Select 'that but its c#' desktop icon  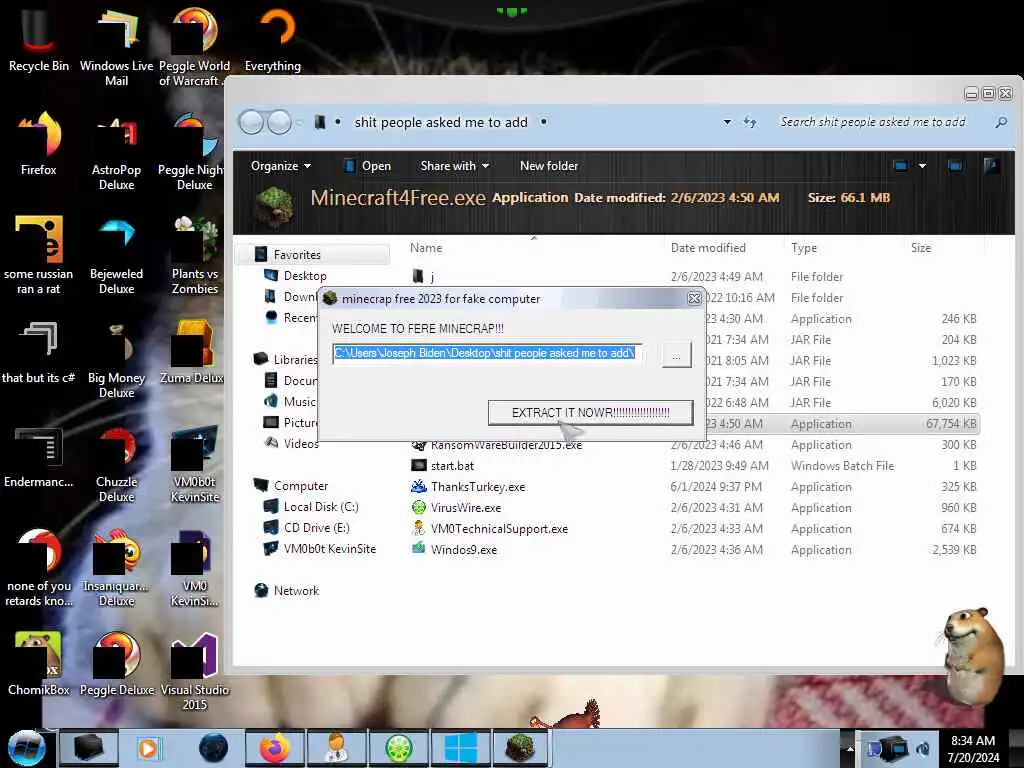click(x=39, y=351)
